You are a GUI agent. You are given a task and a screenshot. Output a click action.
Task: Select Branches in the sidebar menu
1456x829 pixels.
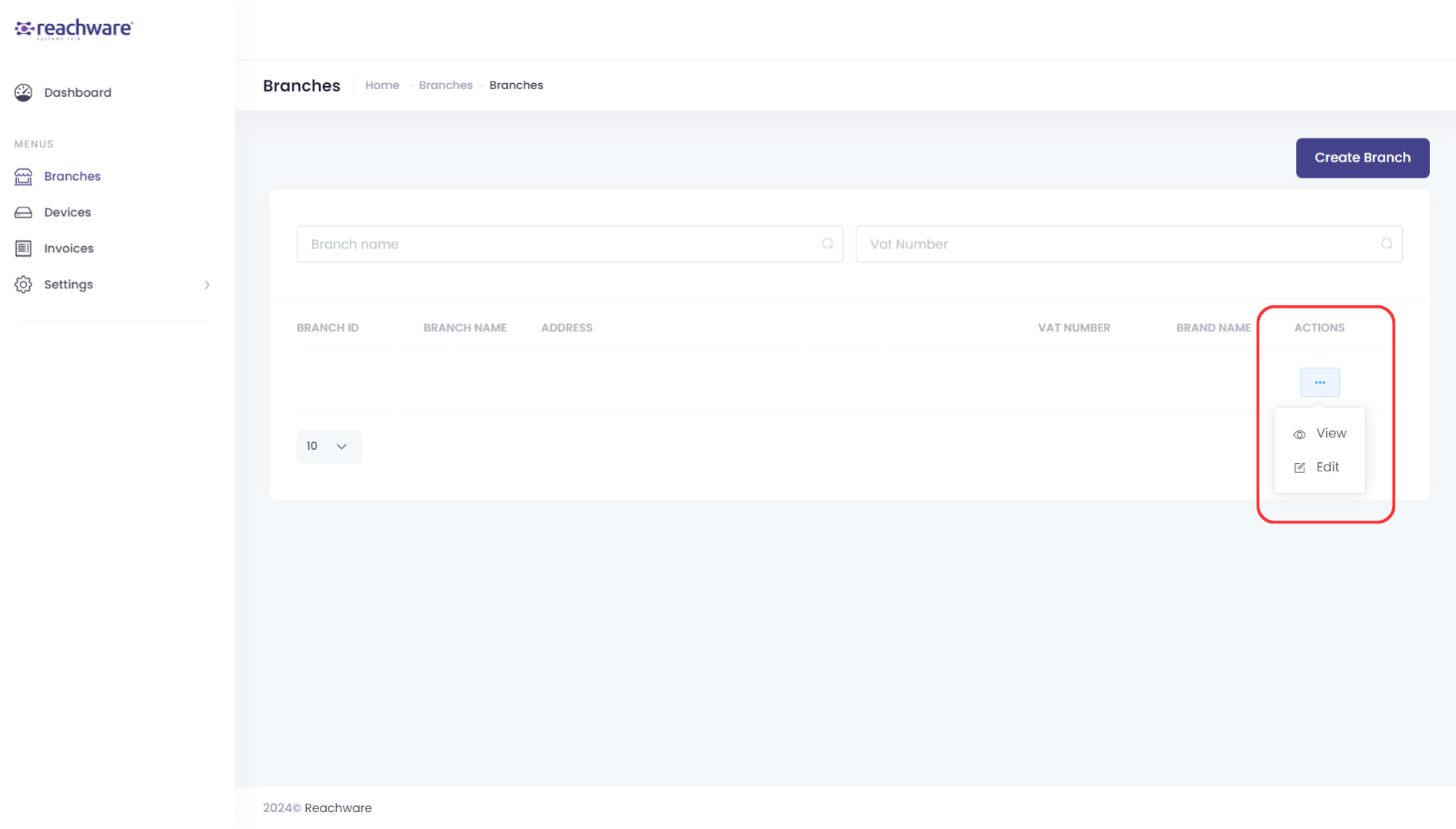click(x=72, y=176)
